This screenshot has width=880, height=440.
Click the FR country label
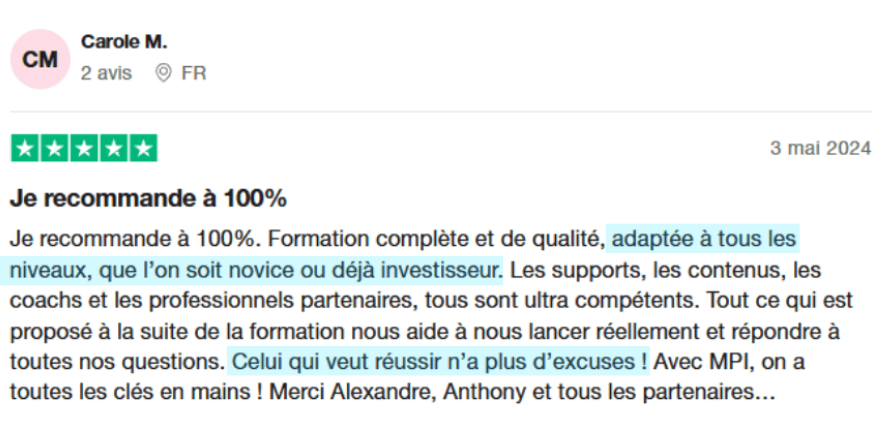click(194, 73)
